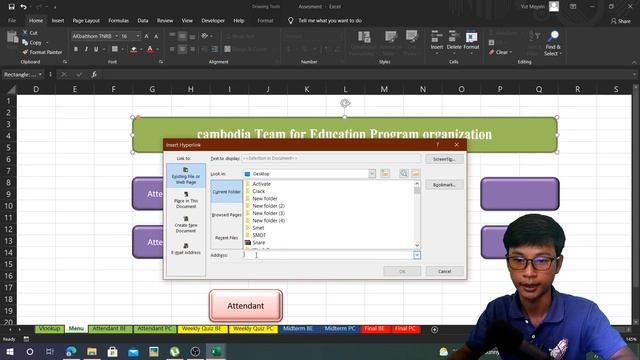The width and height of the screenshot is (640, 360).
Task: Select the Activate folder in file list
Action: pos(261,184)
